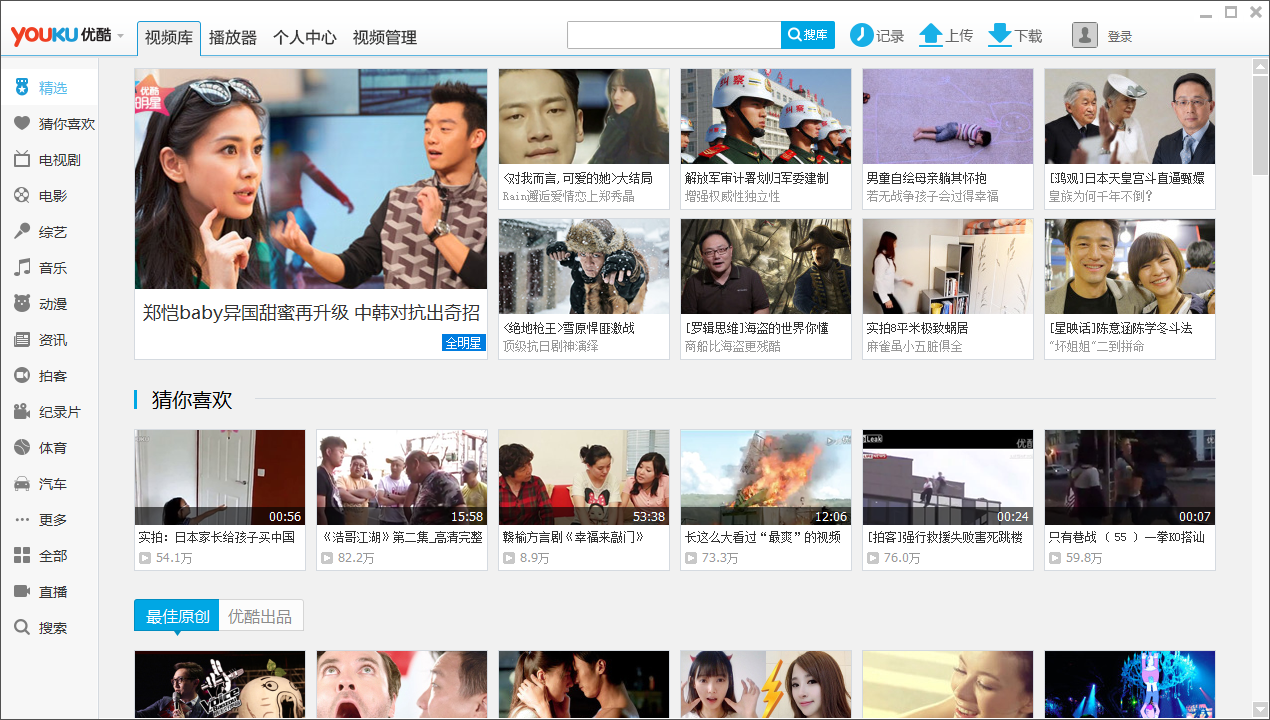
Task: Switch to the 播放器 tab
Action: [x=233, y=38]
